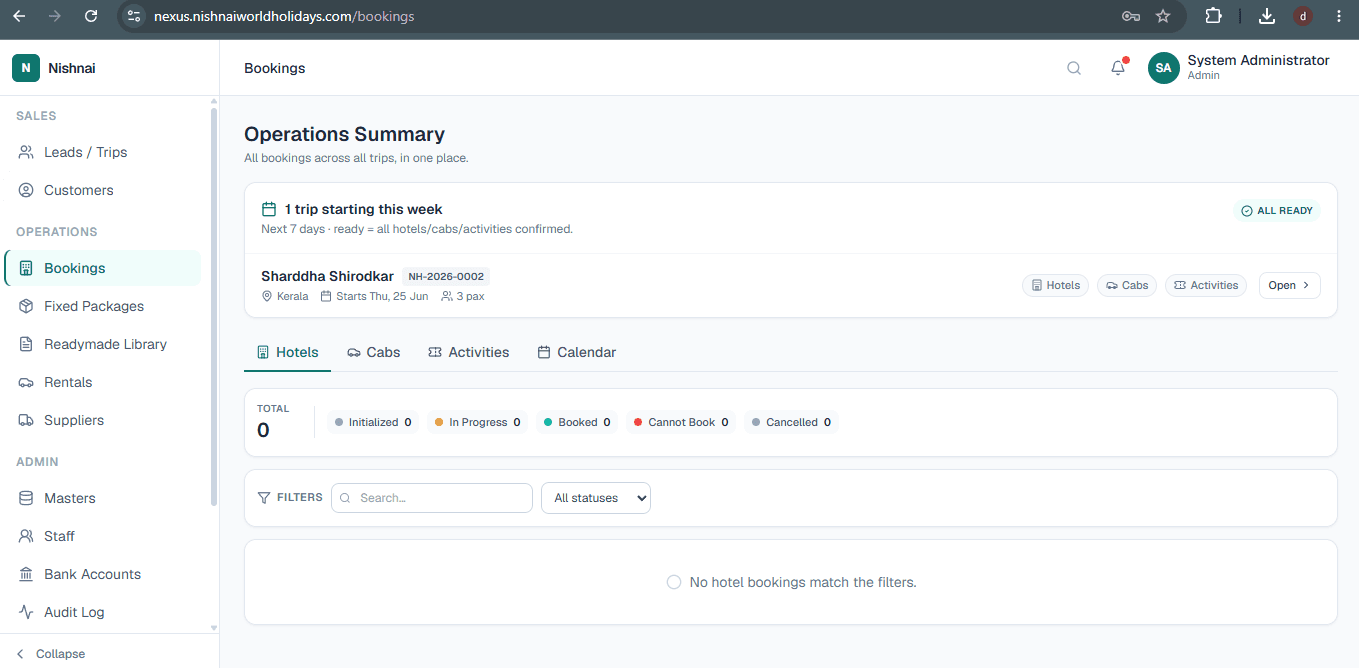Open the browser extensions puzzle icon
The width and height of the screenshot is (1359, 668).
point(1213,16)
